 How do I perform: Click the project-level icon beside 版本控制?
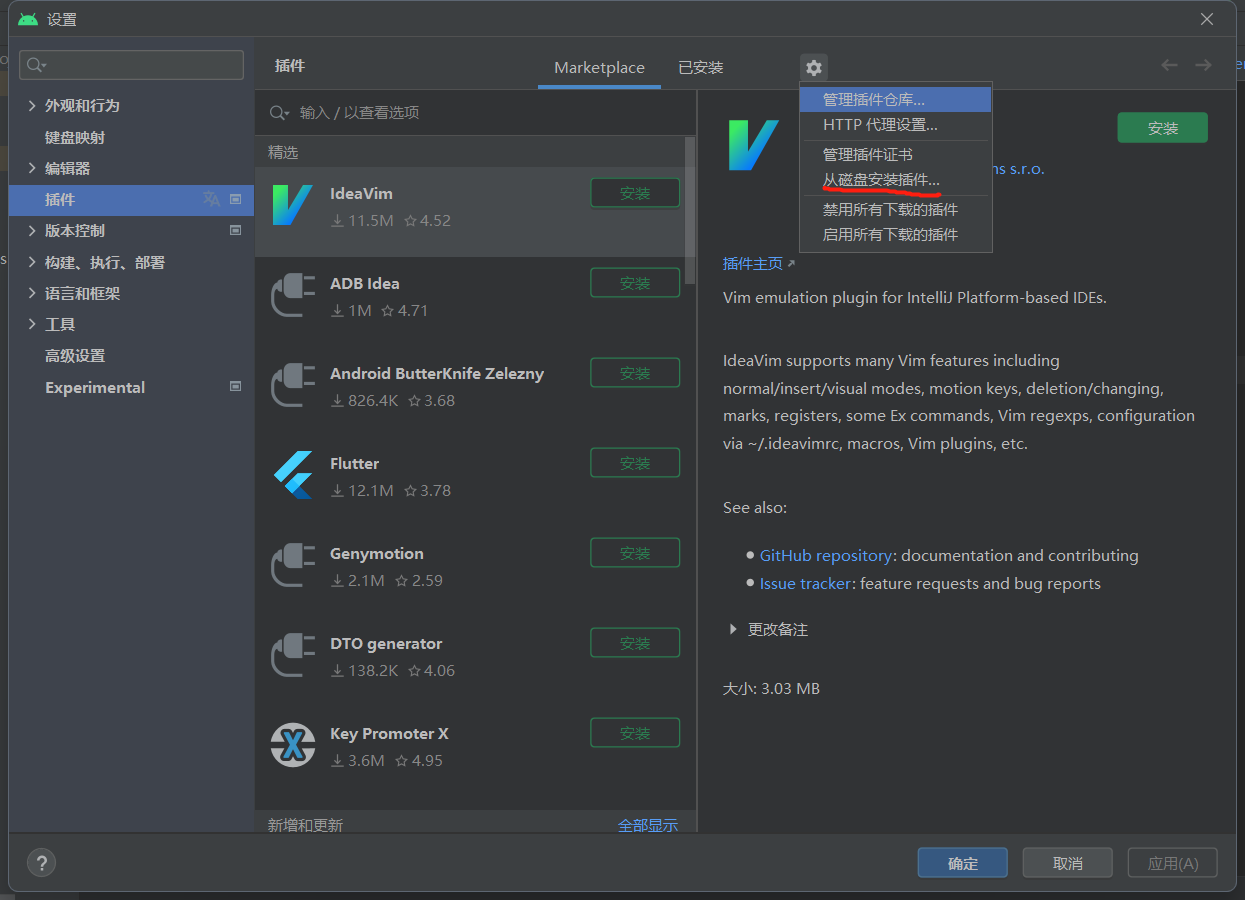pyautogui.click(x=236, y=230)
